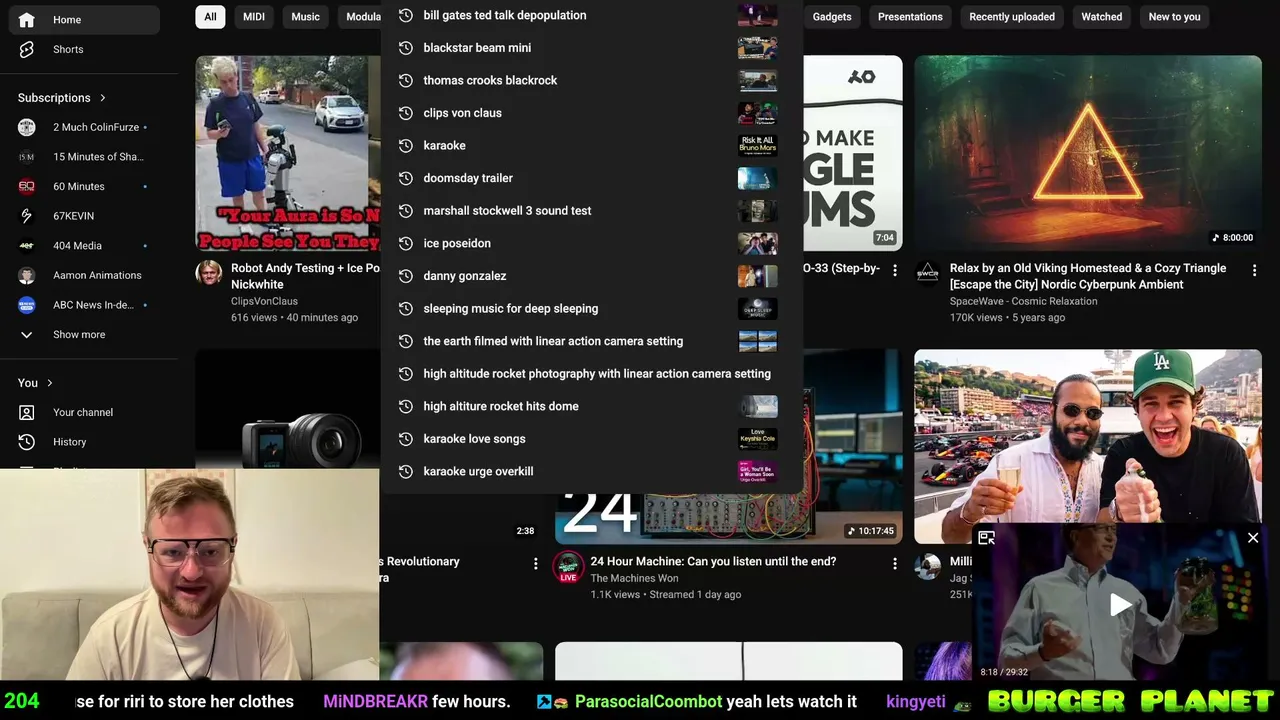Screen dimensions: 1280x720
Task: Open the 67KEVIN subscription channel
Action: (84, 216)
